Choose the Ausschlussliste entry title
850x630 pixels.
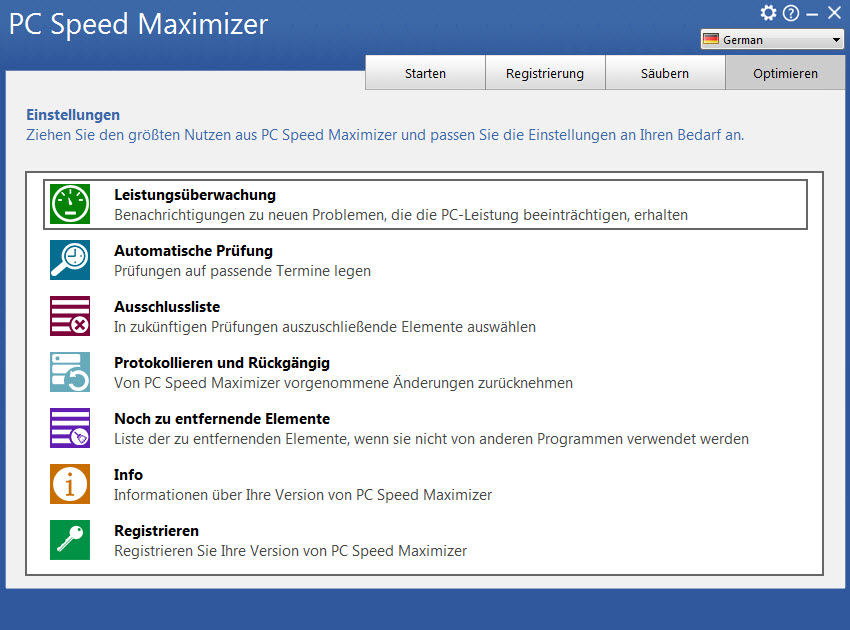tap(167, 307)
